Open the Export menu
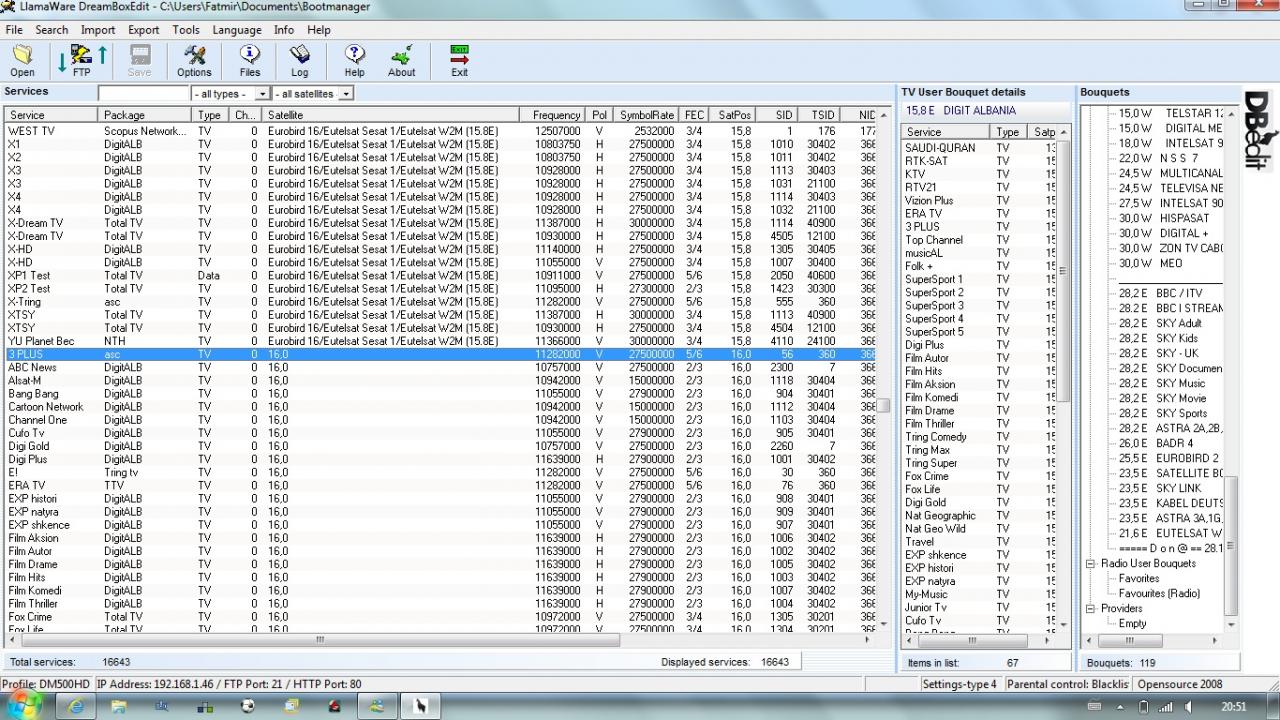The width and height of the screenshot is (1280, 720). [144, 30]
